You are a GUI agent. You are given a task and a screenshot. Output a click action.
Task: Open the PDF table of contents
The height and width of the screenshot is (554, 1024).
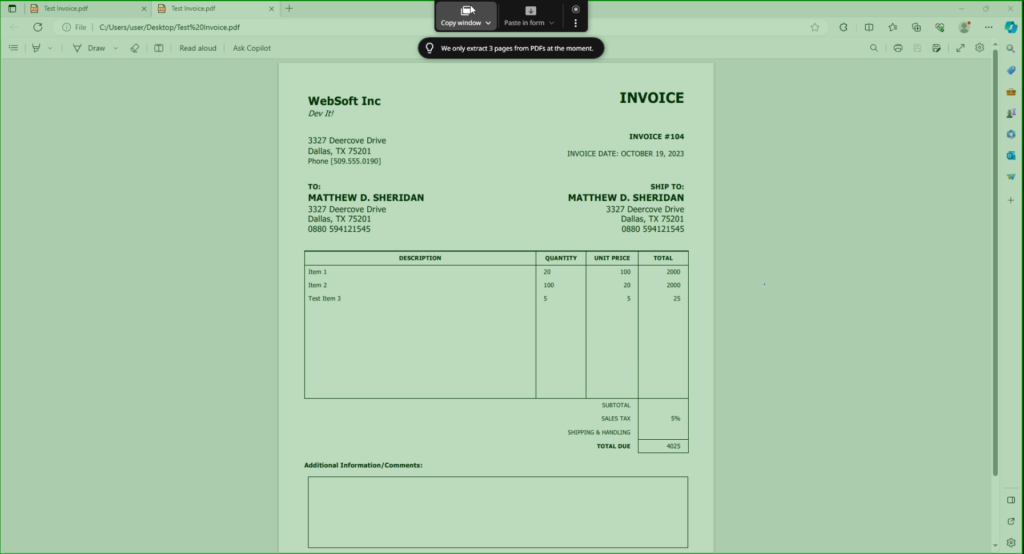(x=13, y=48)
